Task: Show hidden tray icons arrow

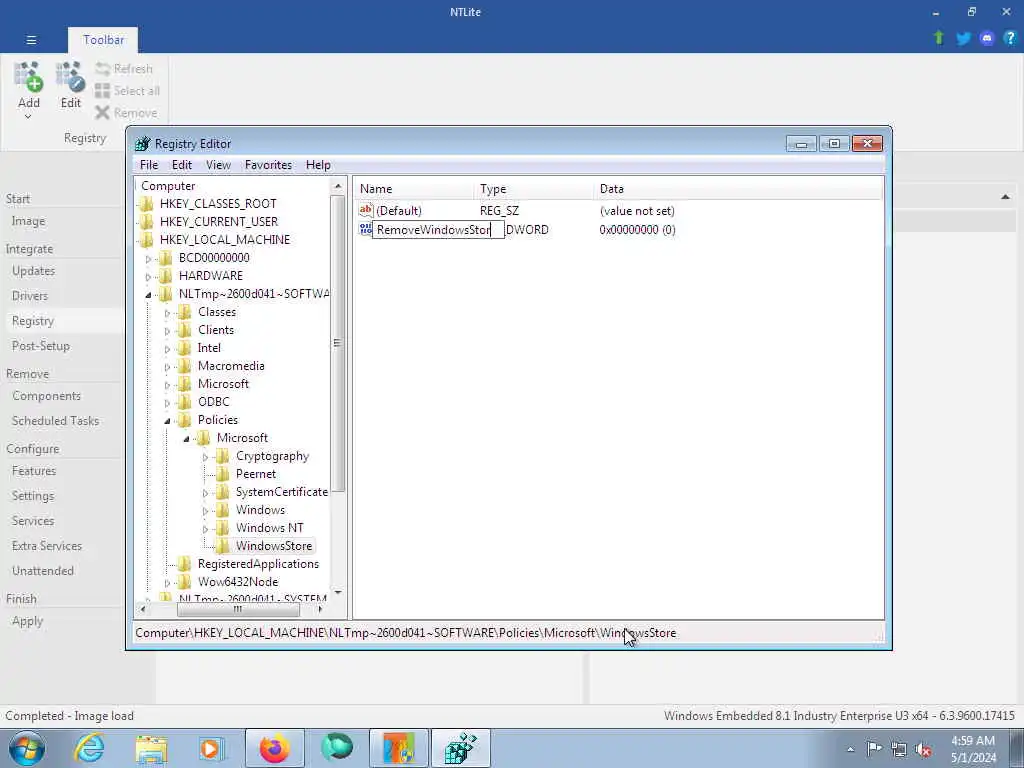Action: (x=850, y=749)
